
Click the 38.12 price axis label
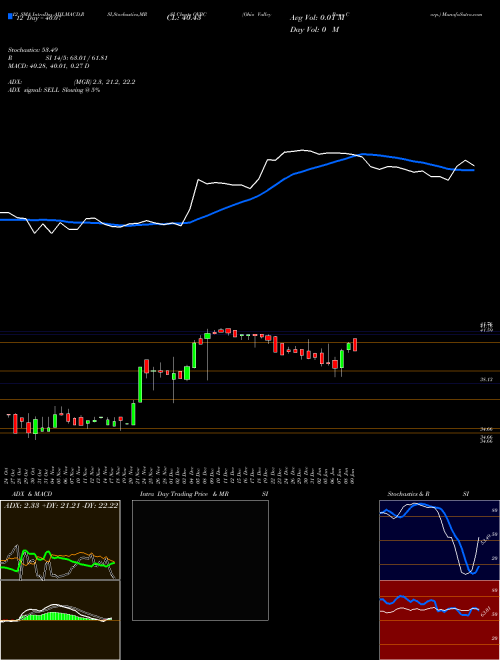pyautogui.click(x=486, y=380)
